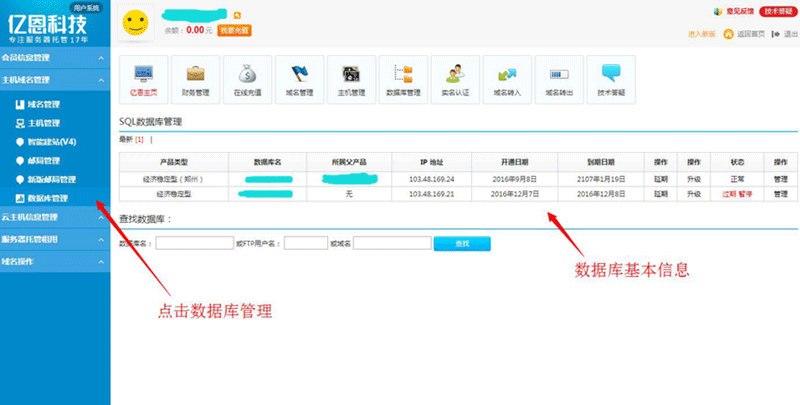800x405 pixels.
Task: Expand 云主机信息管理 sidebar section
Action: 55,217
